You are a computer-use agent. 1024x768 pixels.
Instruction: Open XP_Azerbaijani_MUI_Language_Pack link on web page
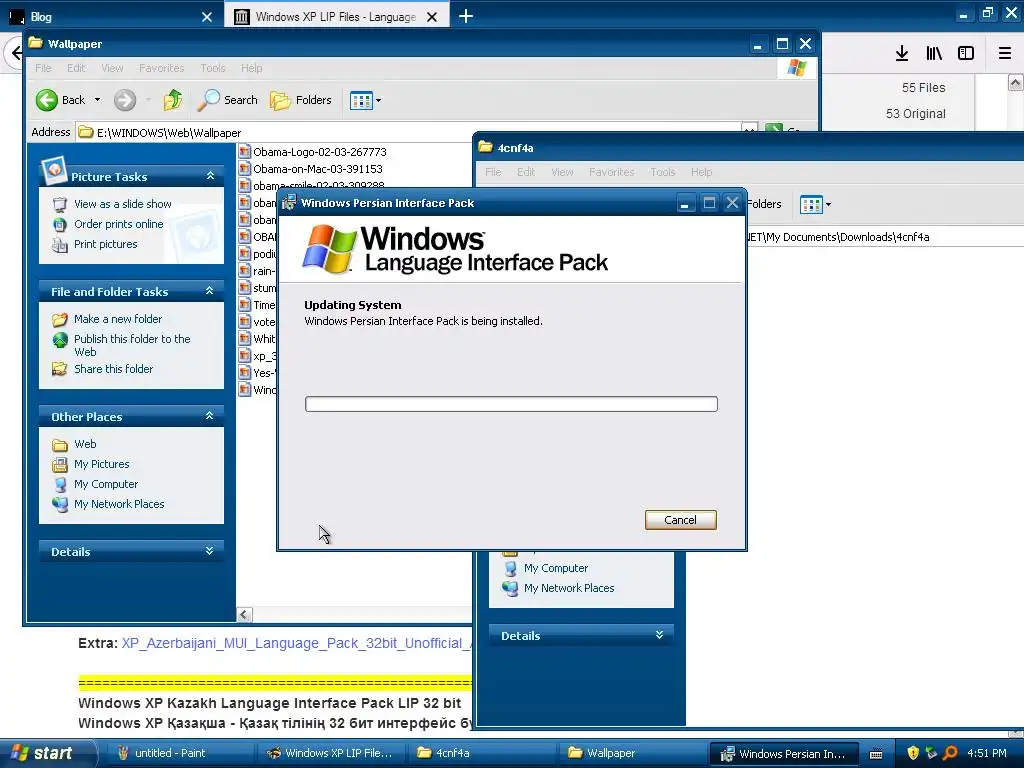pos(296,643)
